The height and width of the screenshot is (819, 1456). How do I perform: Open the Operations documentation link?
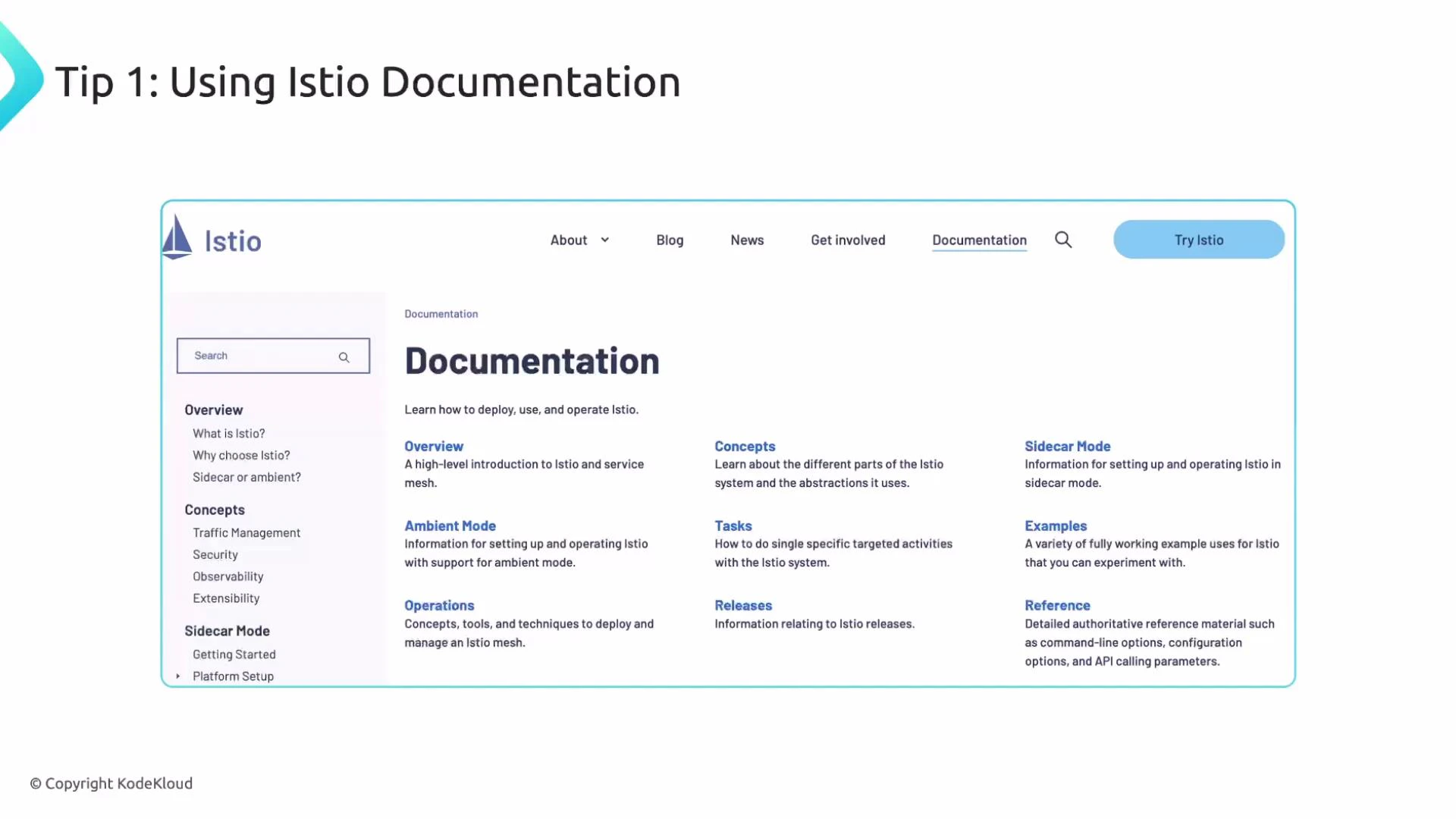tap(439, 605)
